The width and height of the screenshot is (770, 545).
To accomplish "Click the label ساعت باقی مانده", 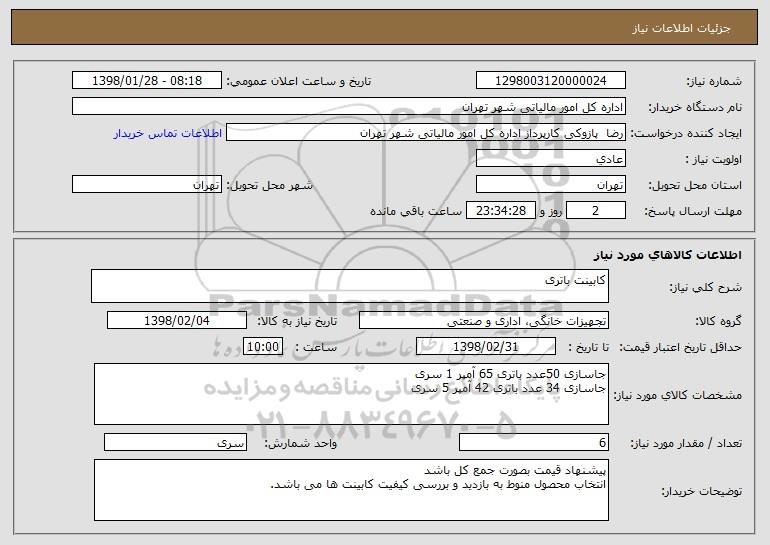I will pyautogui.click(x=415, y=211).
